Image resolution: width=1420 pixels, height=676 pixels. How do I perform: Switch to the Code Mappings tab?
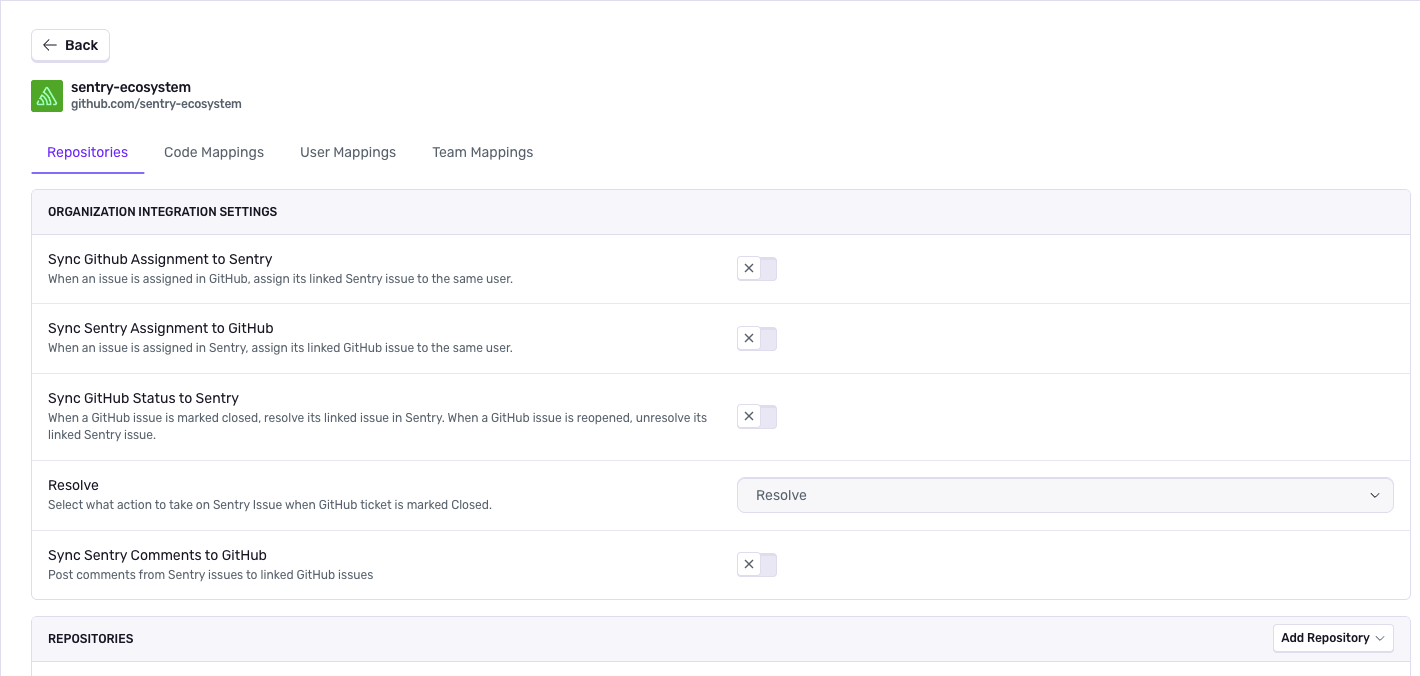pyautogui.click(x=213, y=152)
